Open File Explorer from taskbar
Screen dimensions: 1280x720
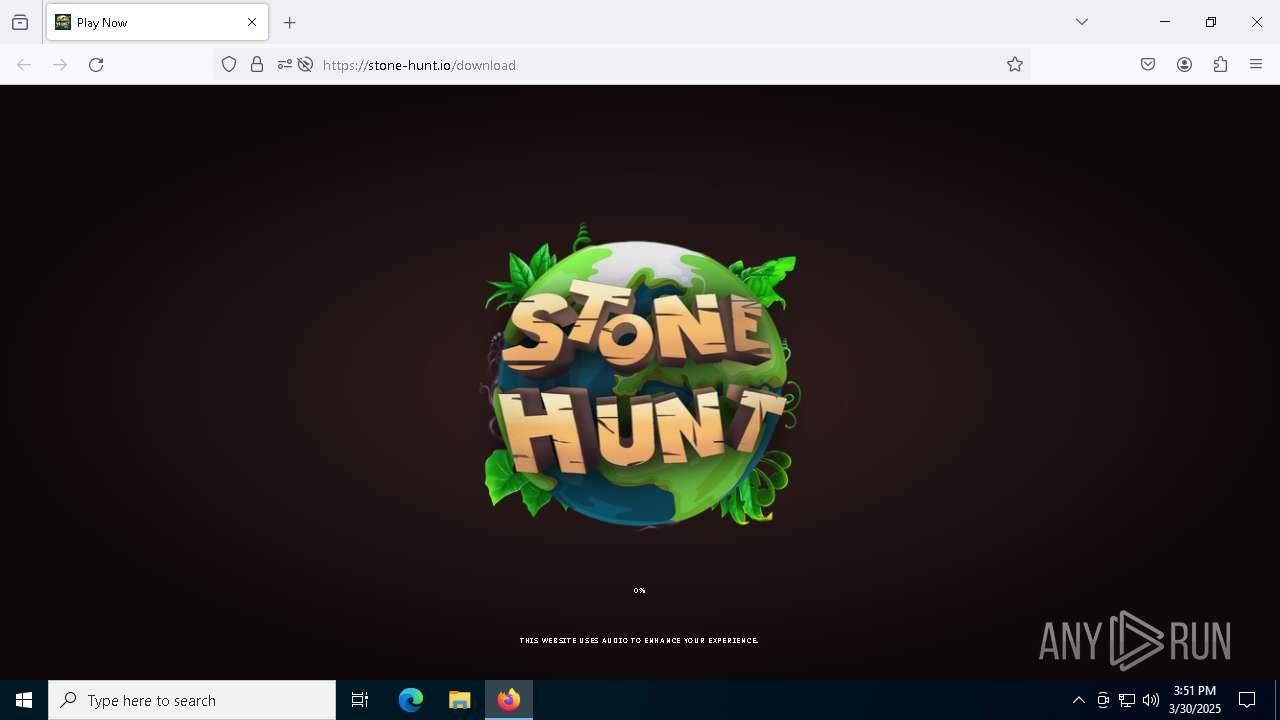(x=459, y=700)
